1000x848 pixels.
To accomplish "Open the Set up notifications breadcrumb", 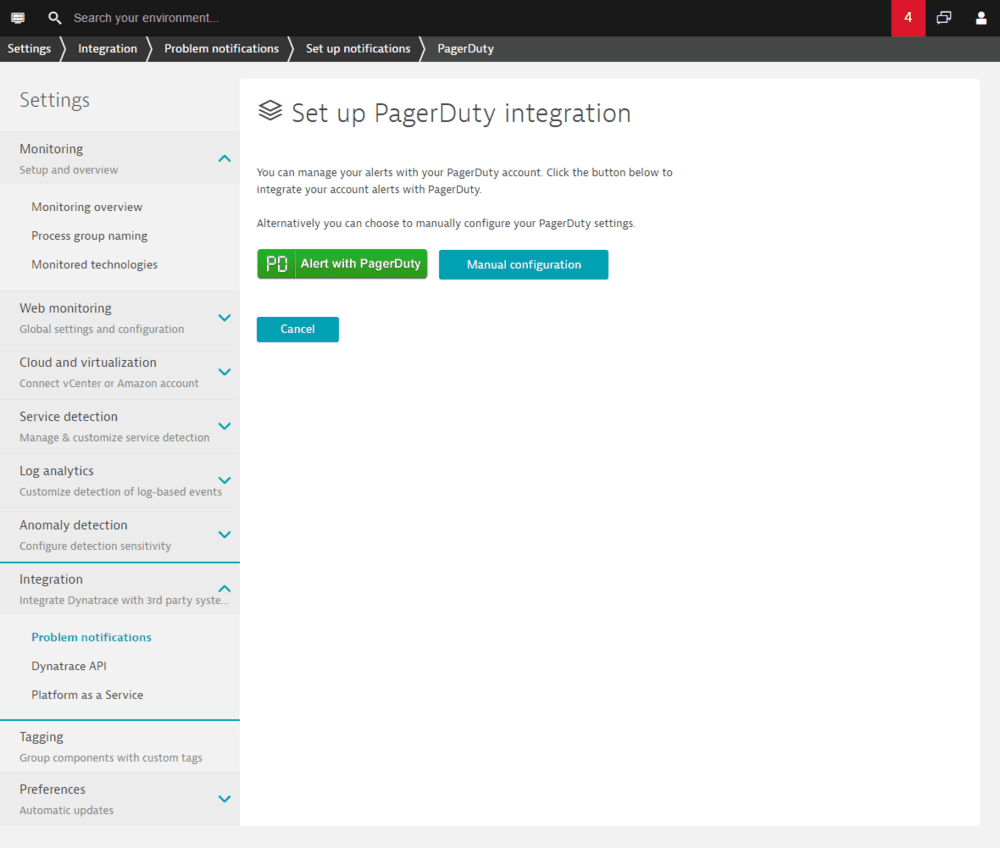I will (x=357, y=48).
